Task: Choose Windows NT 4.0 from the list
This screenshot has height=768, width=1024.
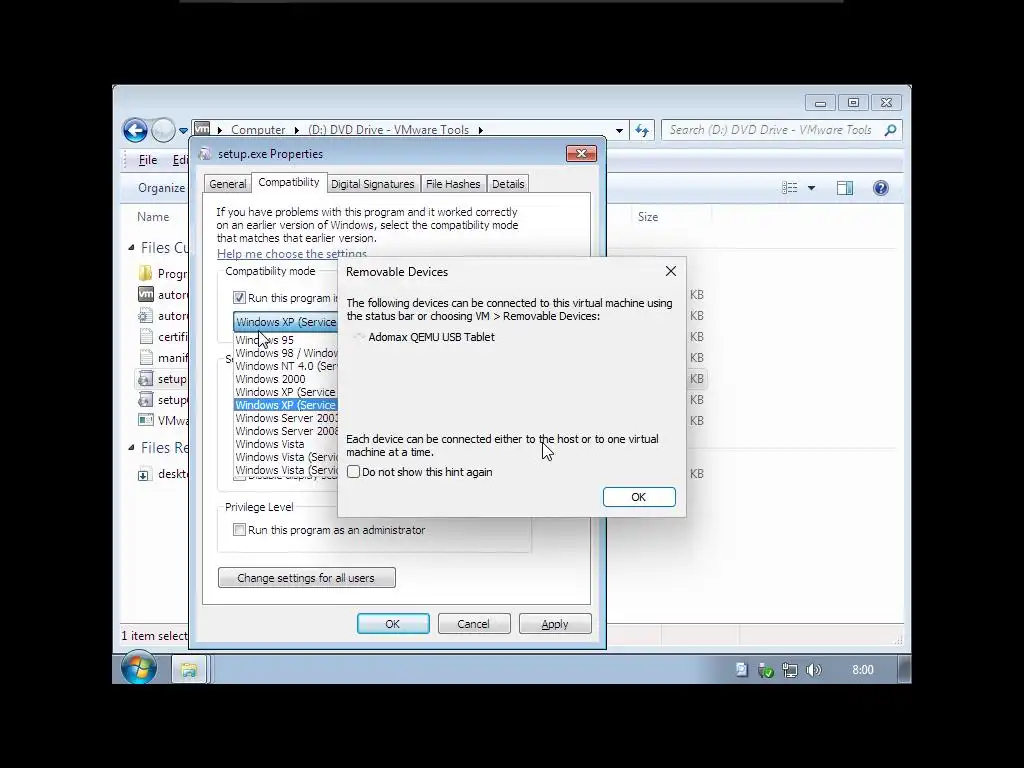Action: pos(285,366)
